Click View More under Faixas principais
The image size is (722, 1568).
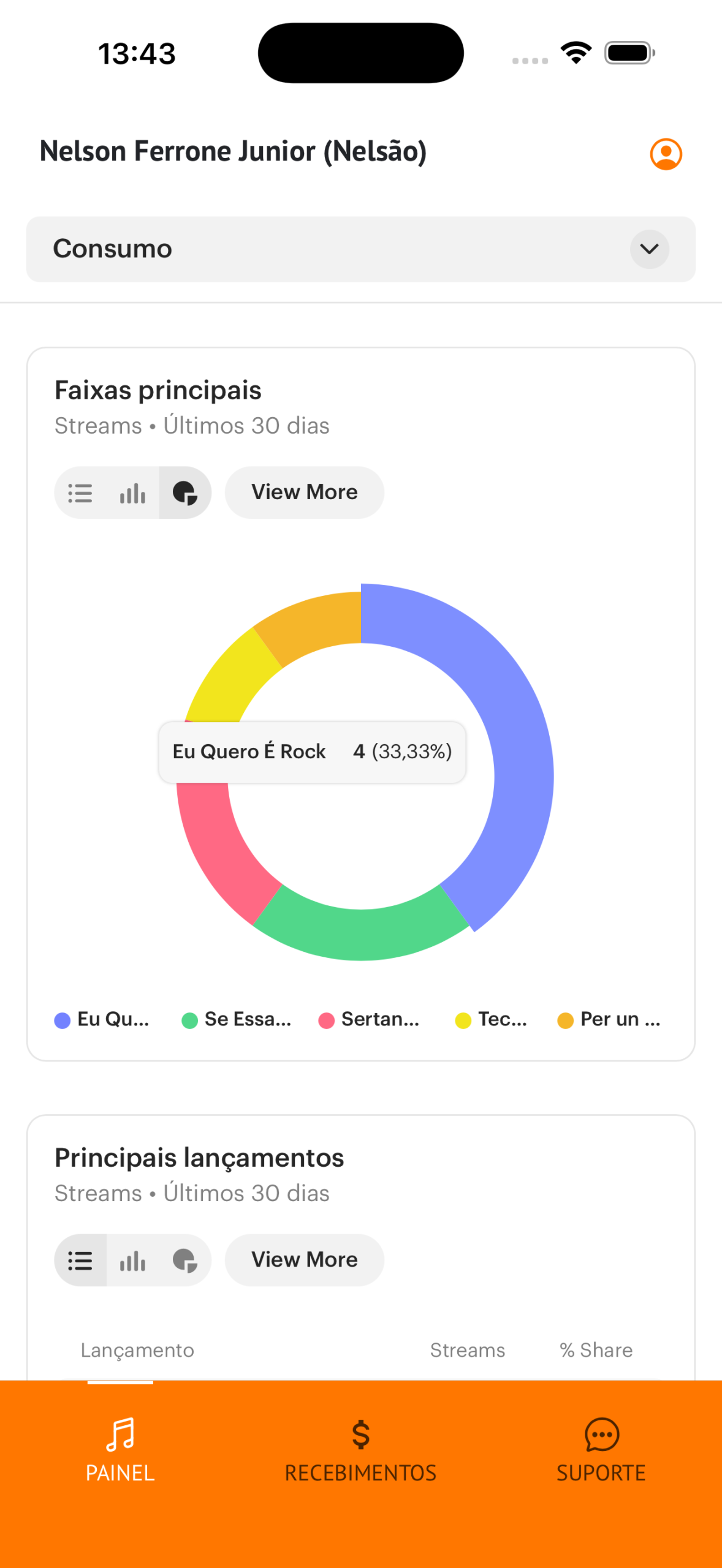point(304,493)
